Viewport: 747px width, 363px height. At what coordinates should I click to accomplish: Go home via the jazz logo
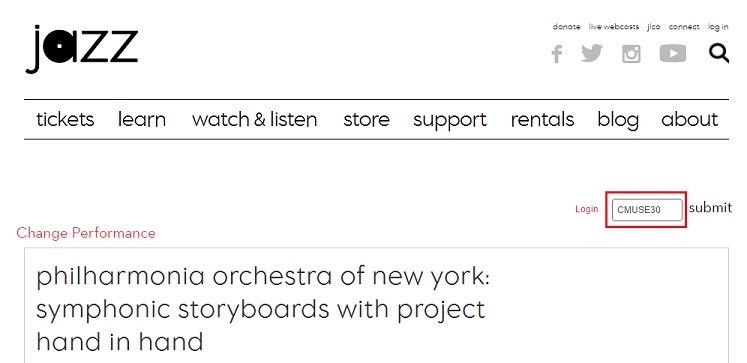(81, 50)
